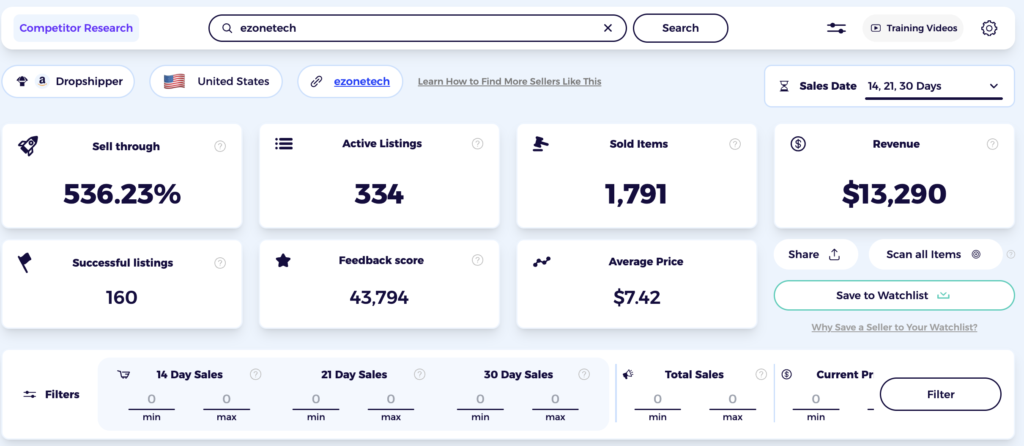Click the 334 active listings value
The image size is (1024, 446).
(379, 194)
